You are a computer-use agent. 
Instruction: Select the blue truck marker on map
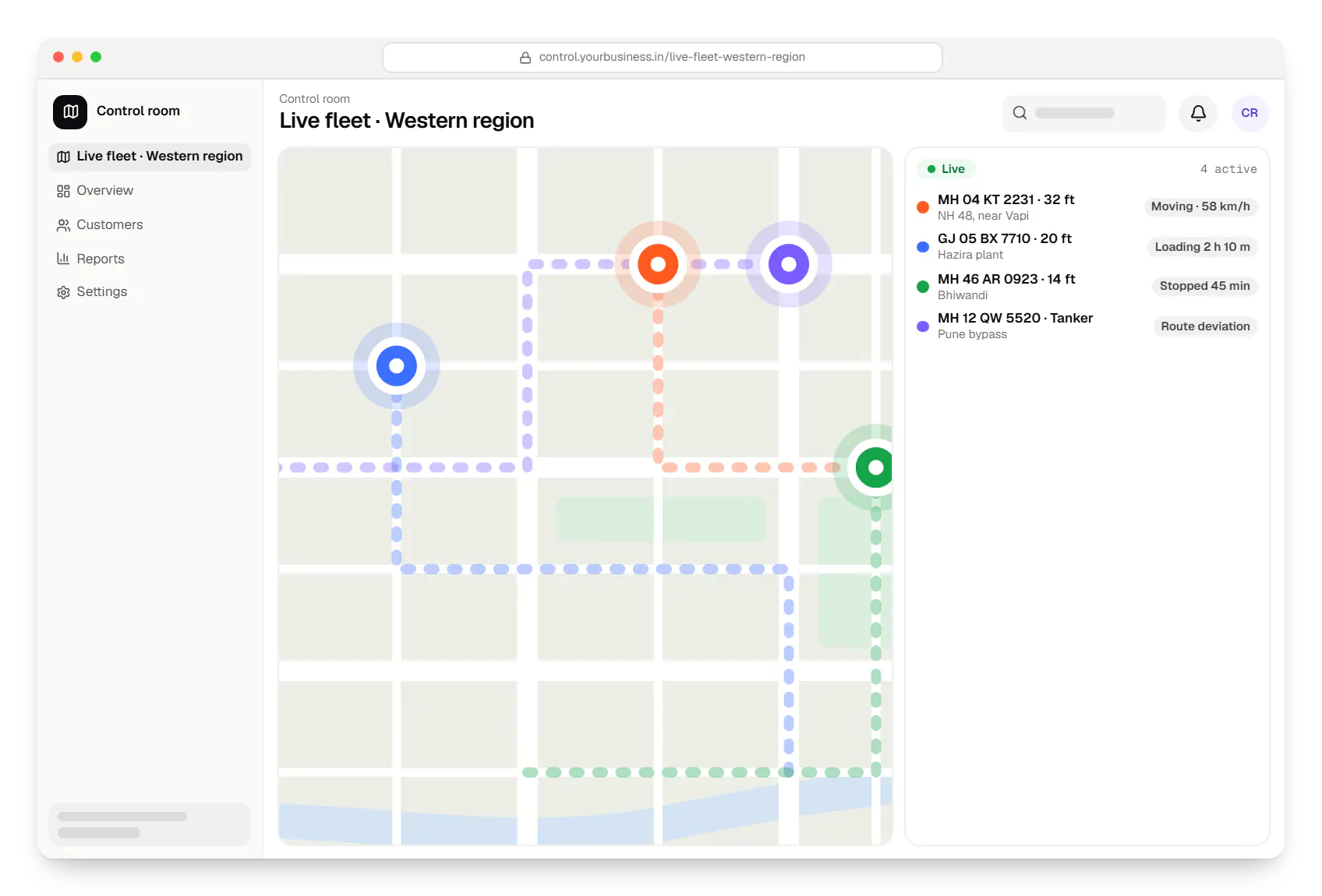click(397, 365)
